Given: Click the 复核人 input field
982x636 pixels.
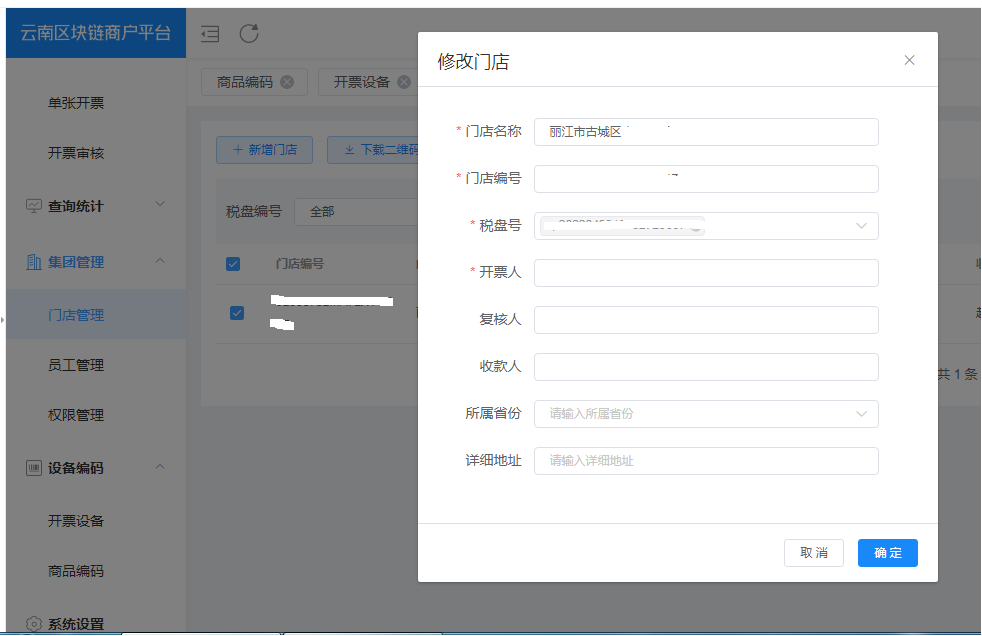Looking at the screenshot, I should [x=706, y=320].
